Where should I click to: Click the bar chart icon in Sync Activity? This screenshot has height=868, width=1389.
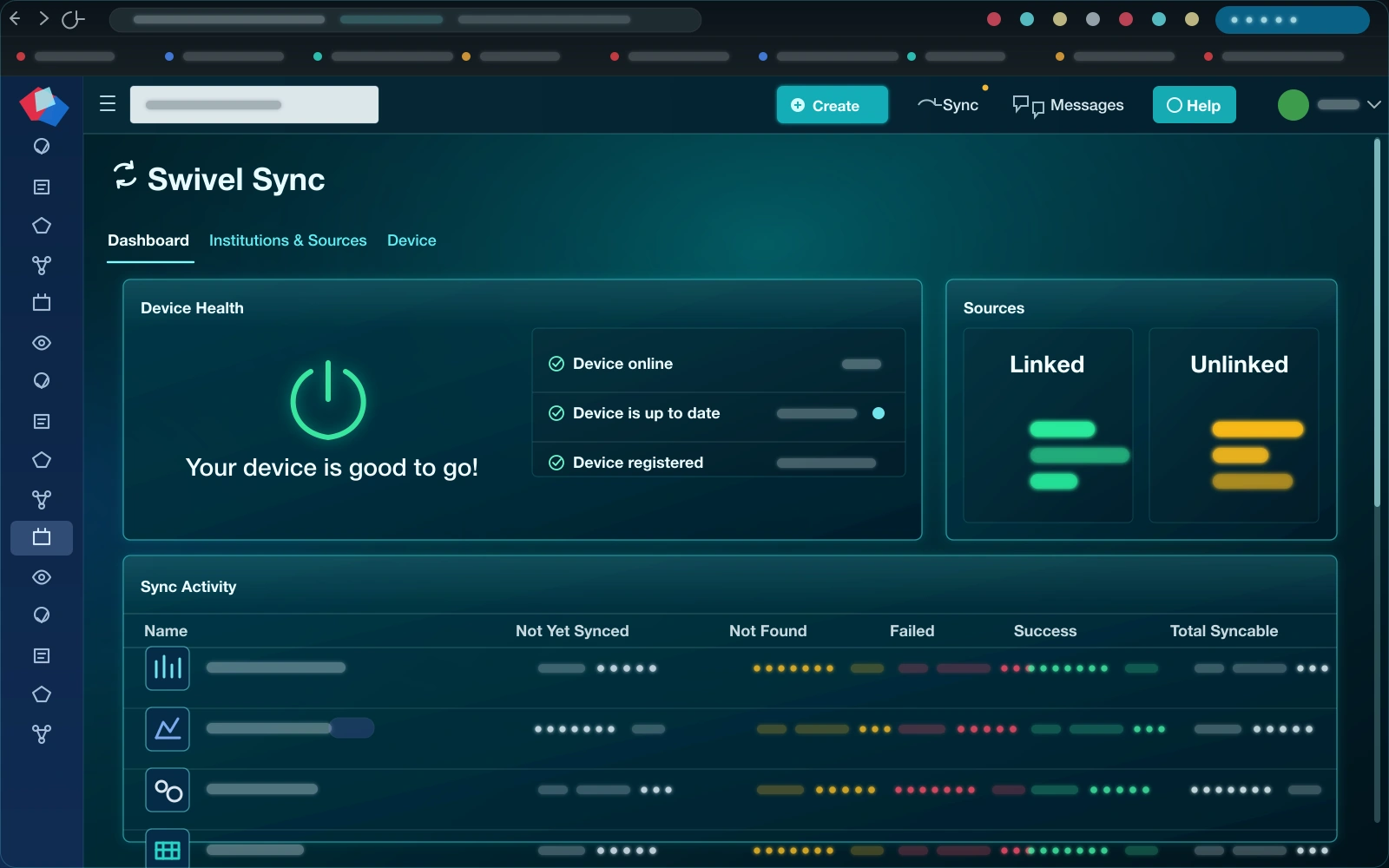click(168, 668)
